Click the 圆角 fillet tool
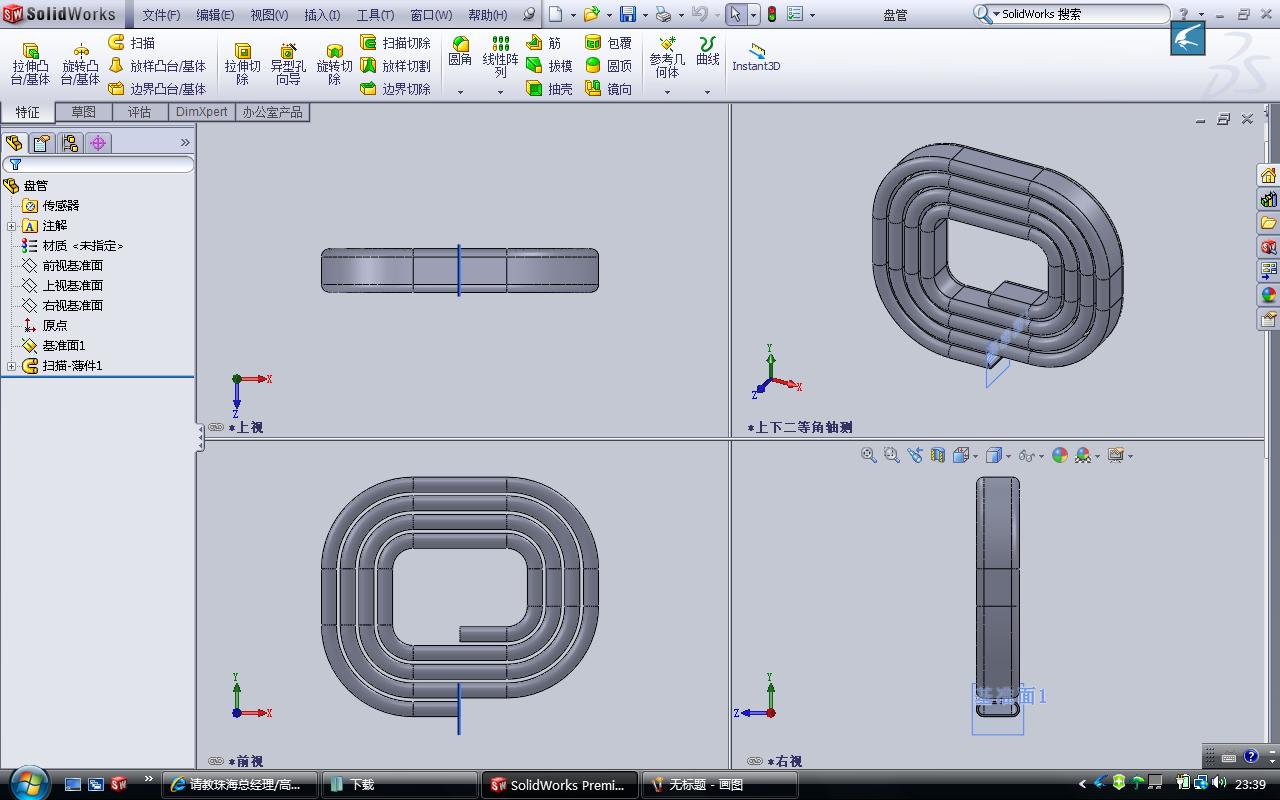1280x800 pixels. (x=460, y=52)
